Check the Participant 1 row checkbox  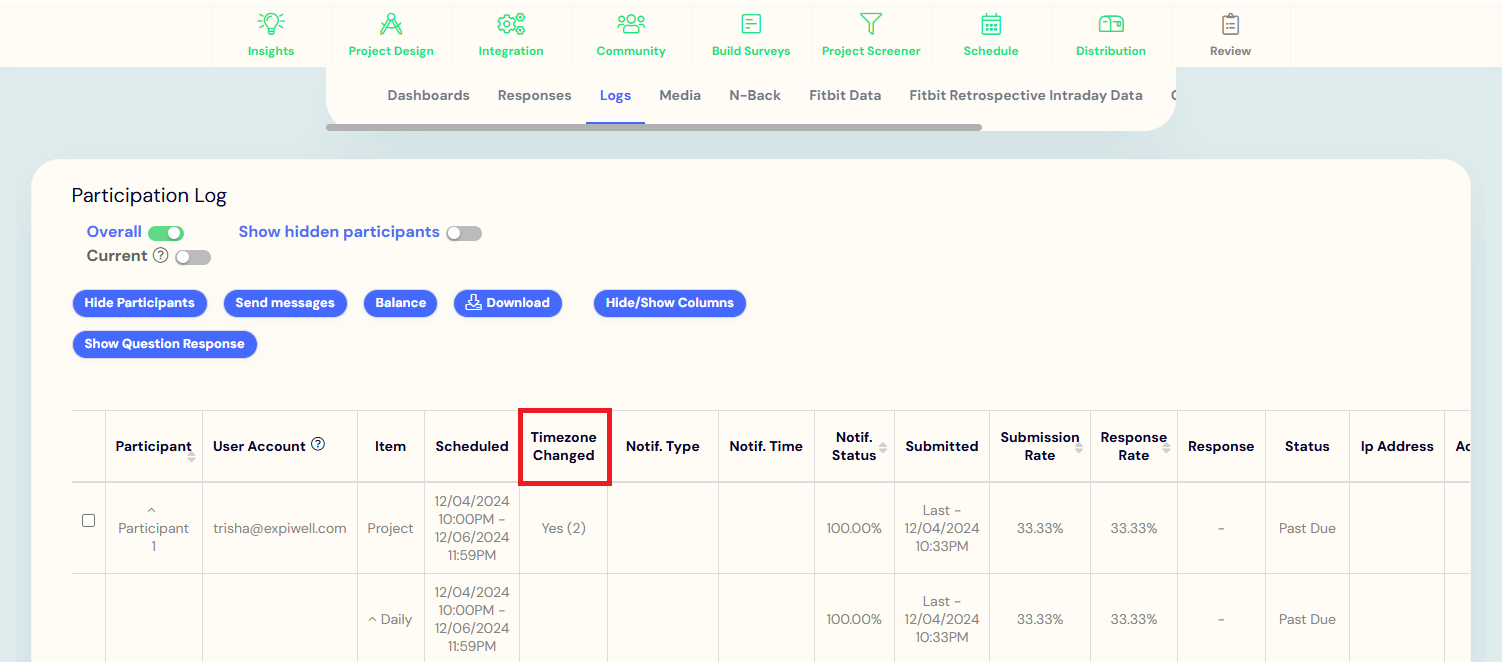click(x=88, y=520)
